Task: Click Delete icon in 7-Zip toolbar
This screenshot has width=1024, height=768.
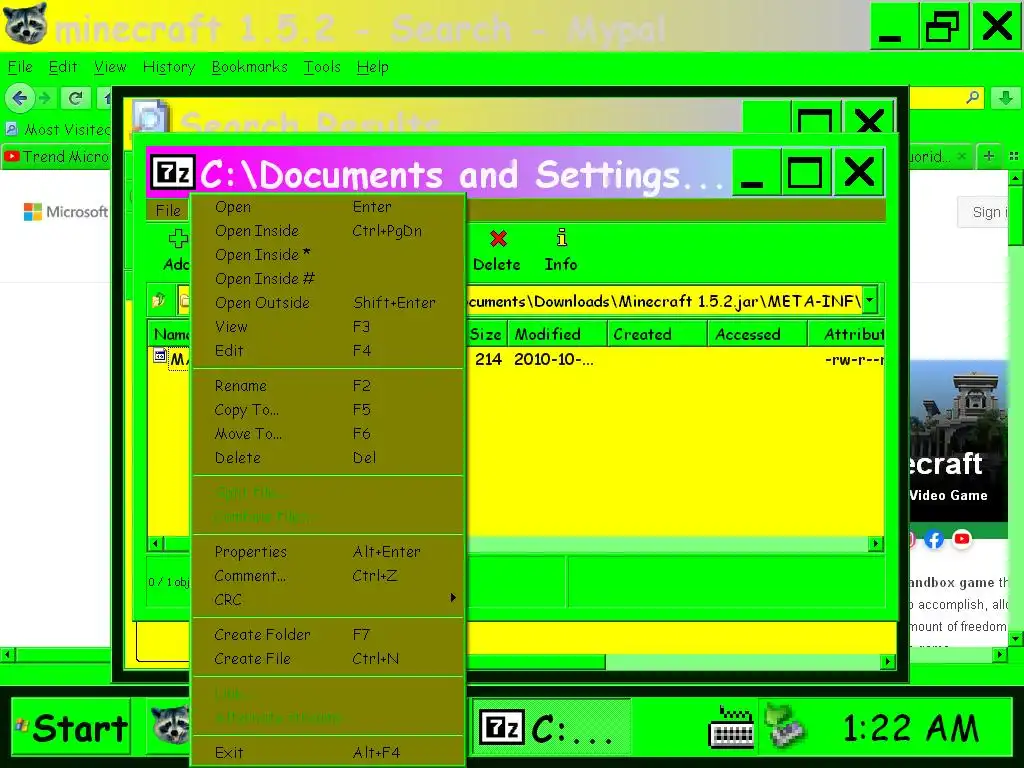Action: pyautogui.click(x=498, y=239)
